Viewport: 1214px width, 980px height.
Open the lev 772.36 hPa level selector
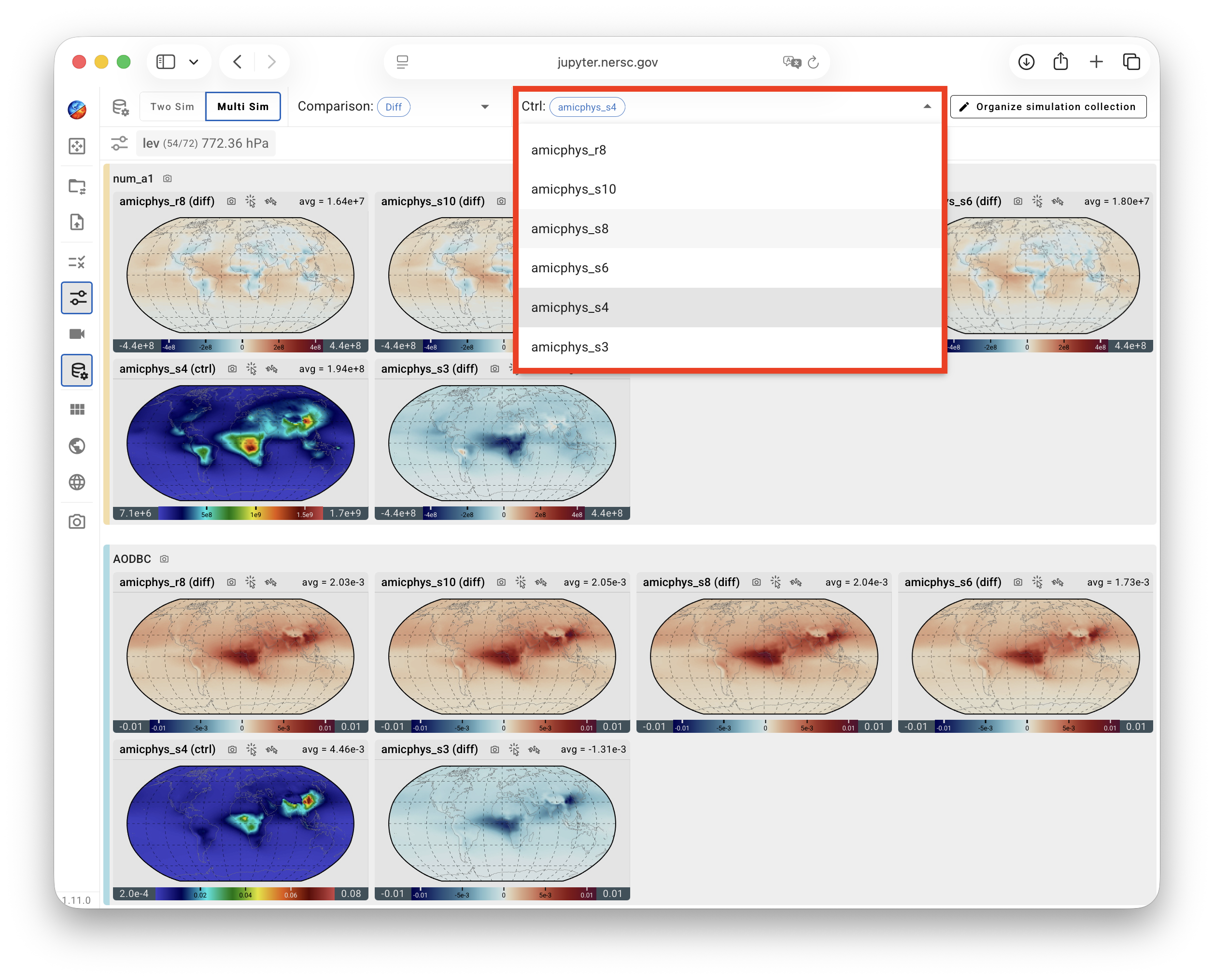tap(206, 143)
